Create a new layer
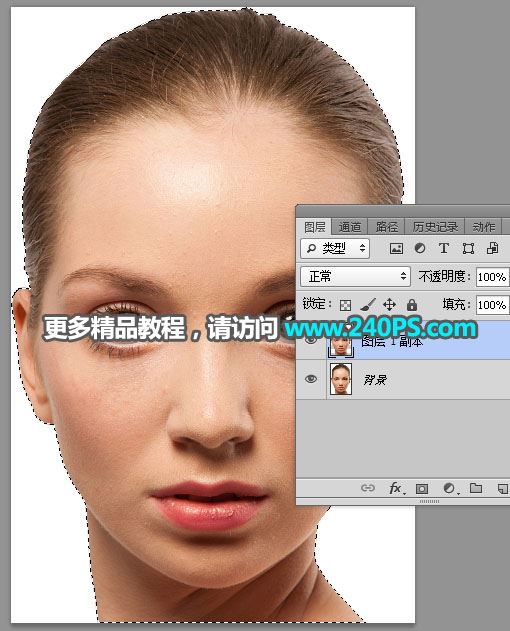The image size is (510, 631). pyautogui.click(x=503, y=489)
